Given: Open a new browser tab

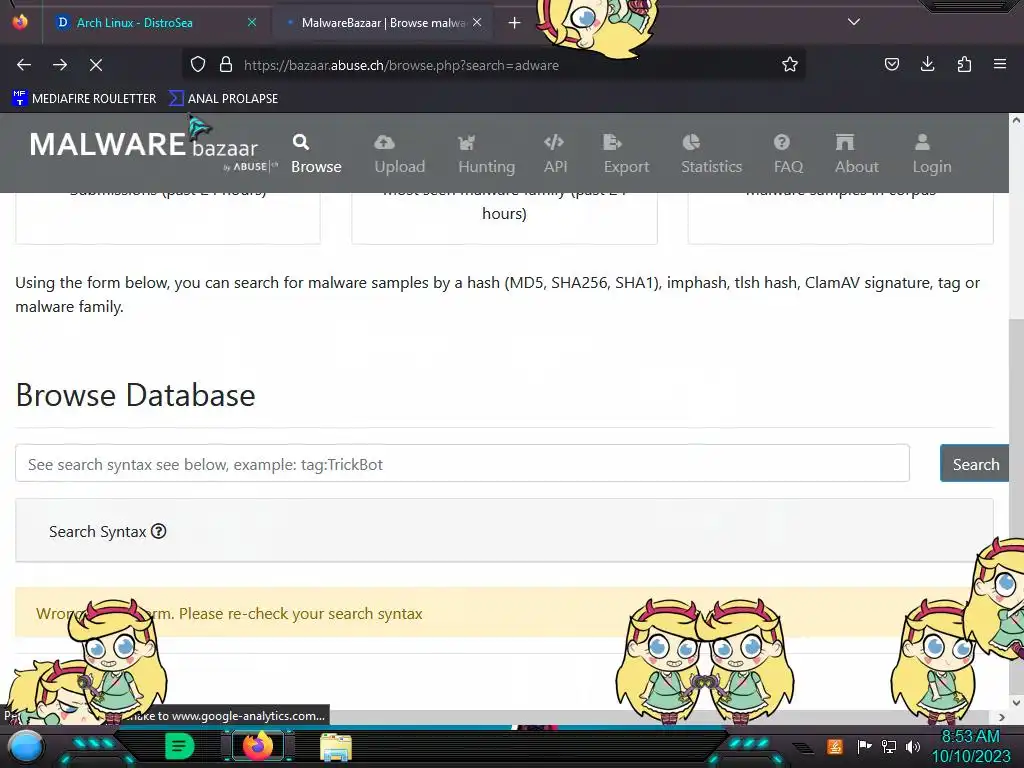Looking at the screenshot, I should 515,23.
